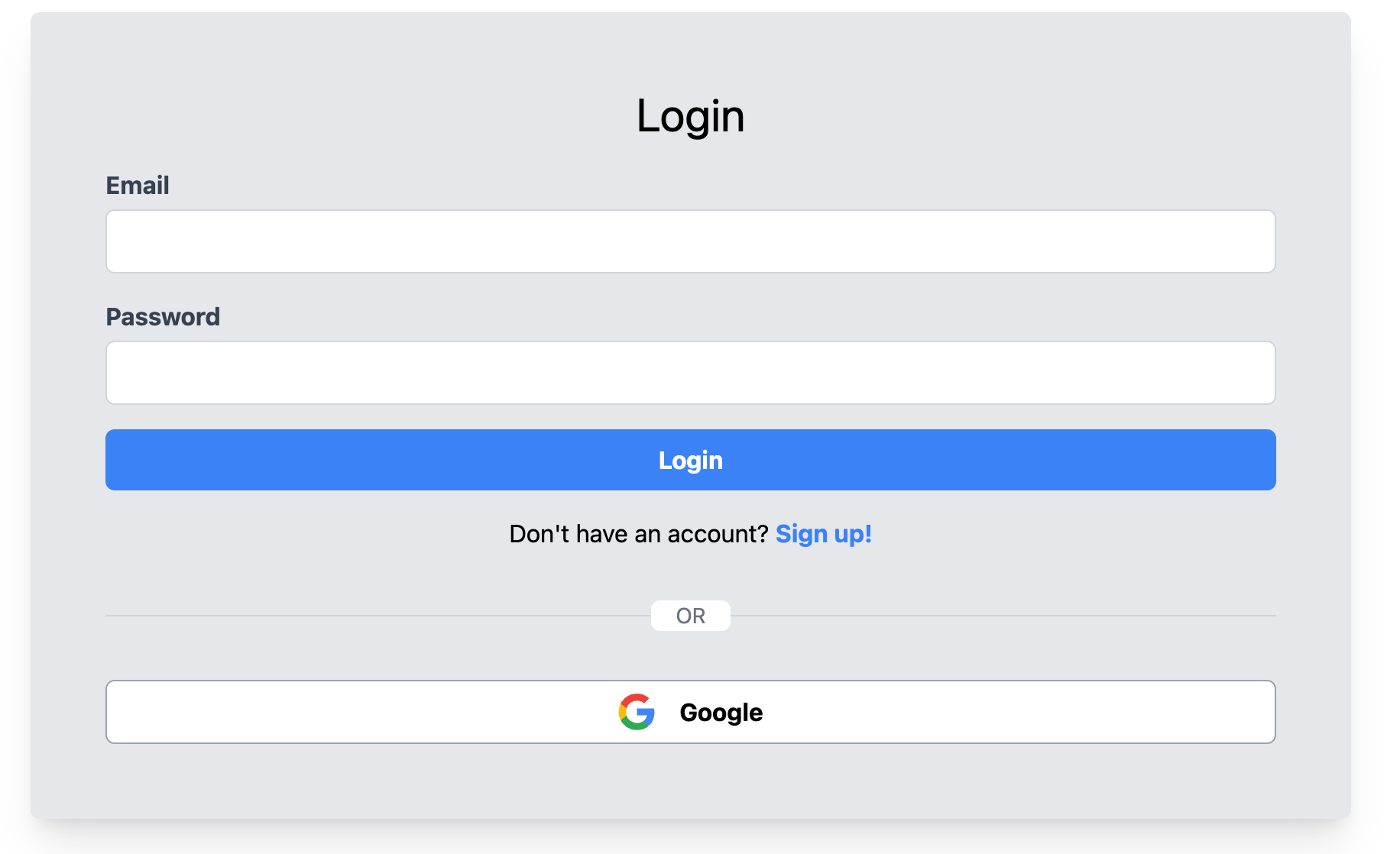Image resolution: width=1400 pixels, height=854 pixels.
Task: Click the "Login" page heading
Action: coord(690,116)
